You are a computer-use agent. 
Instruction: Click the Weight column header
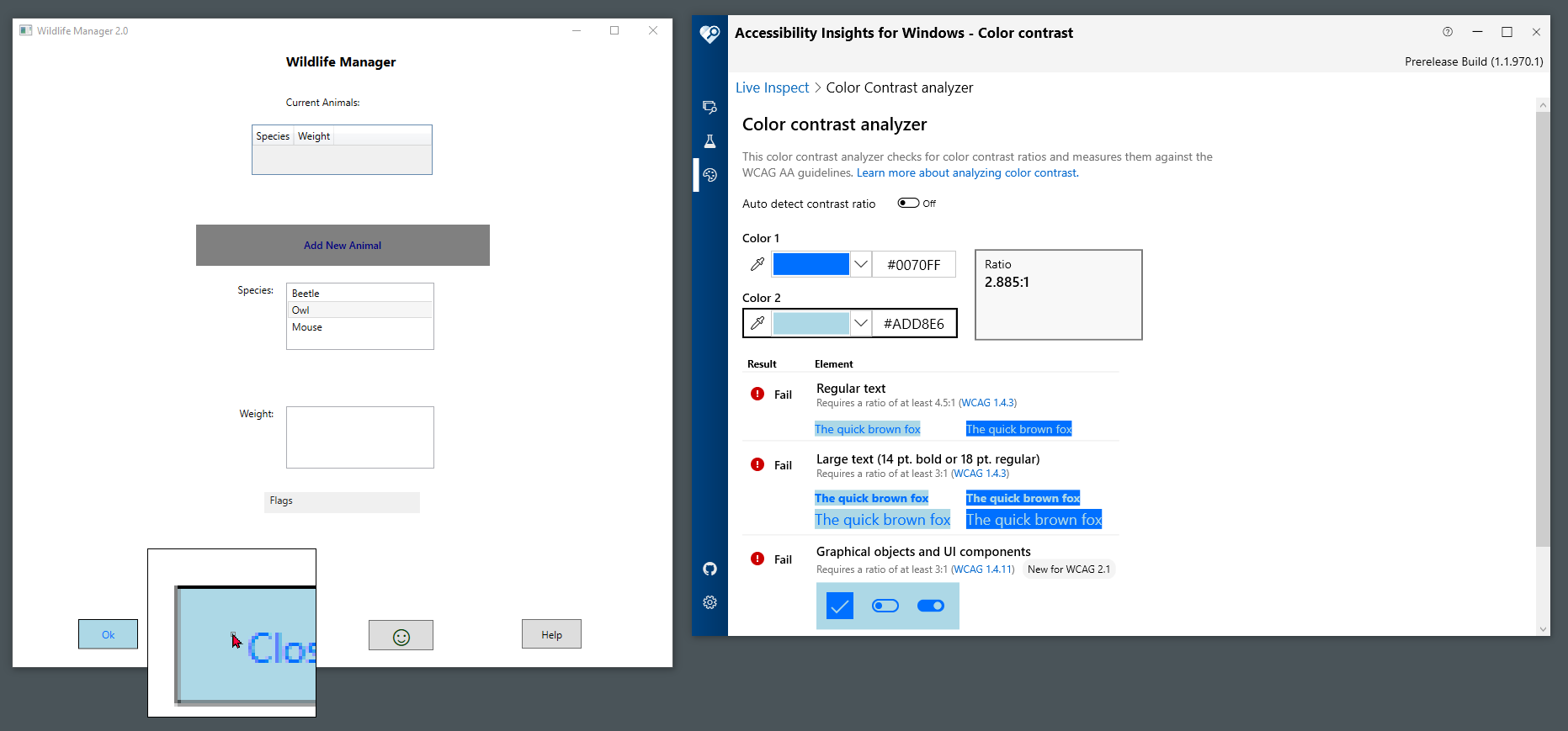(314, 136)
